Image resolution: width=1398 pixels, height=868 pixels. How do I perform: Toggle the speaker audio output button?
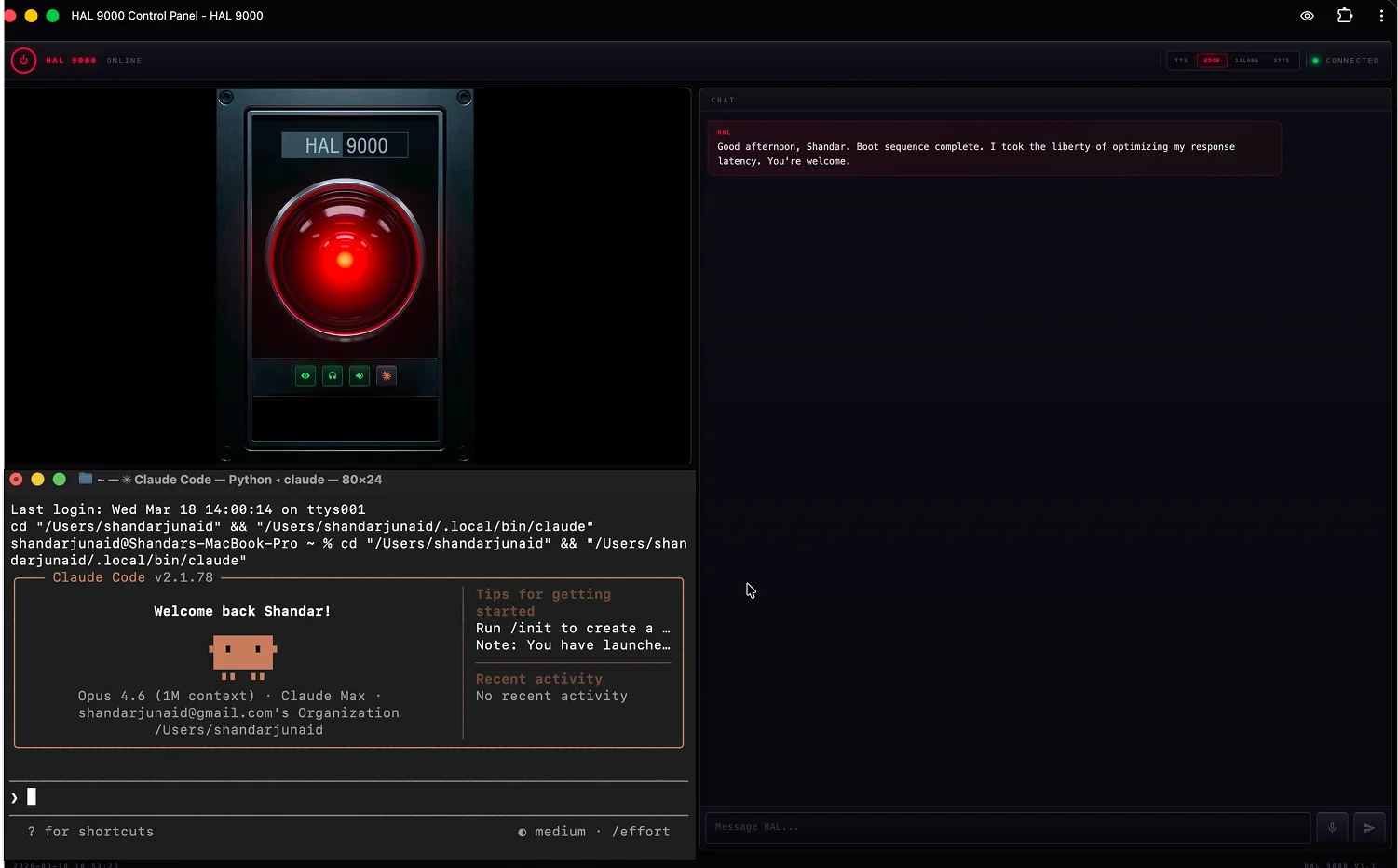pyautogui.click(x=360, y=376)
